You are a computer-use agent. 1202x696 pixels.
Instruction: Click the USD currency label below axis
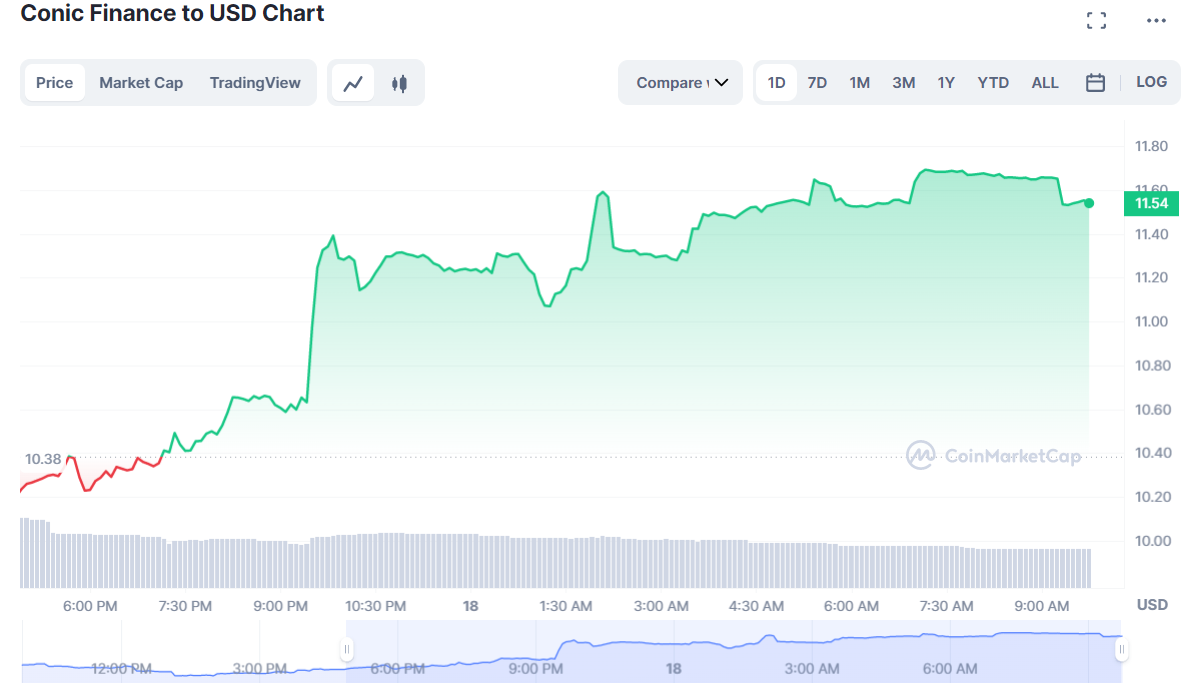1152,605
